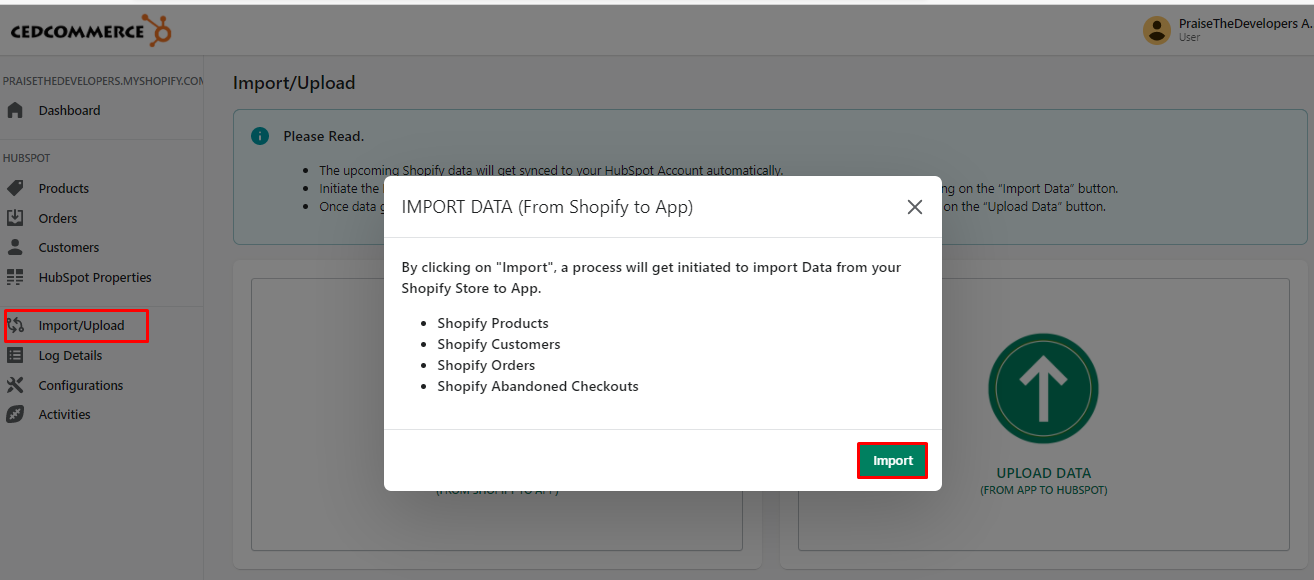1314x580 pixels.
Task: Open the Products menu item
Action: [64, 189]
